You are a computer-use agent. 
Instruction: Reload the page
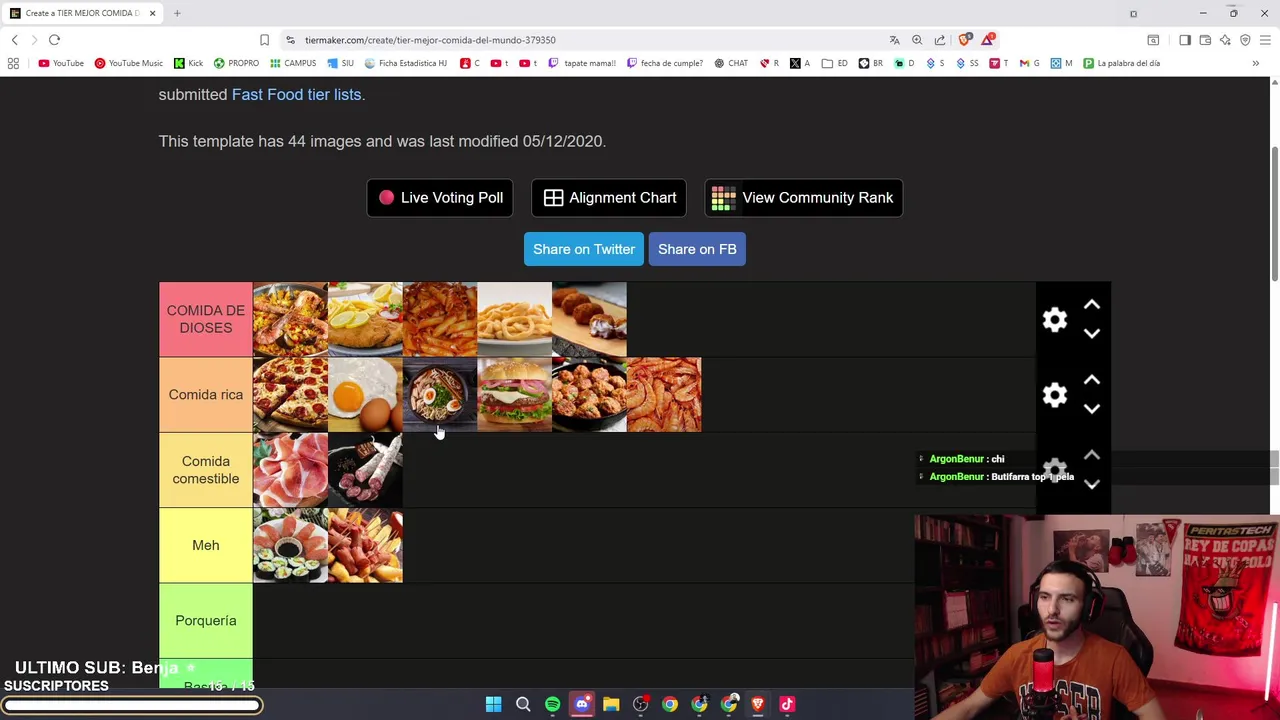coord(54,40)
